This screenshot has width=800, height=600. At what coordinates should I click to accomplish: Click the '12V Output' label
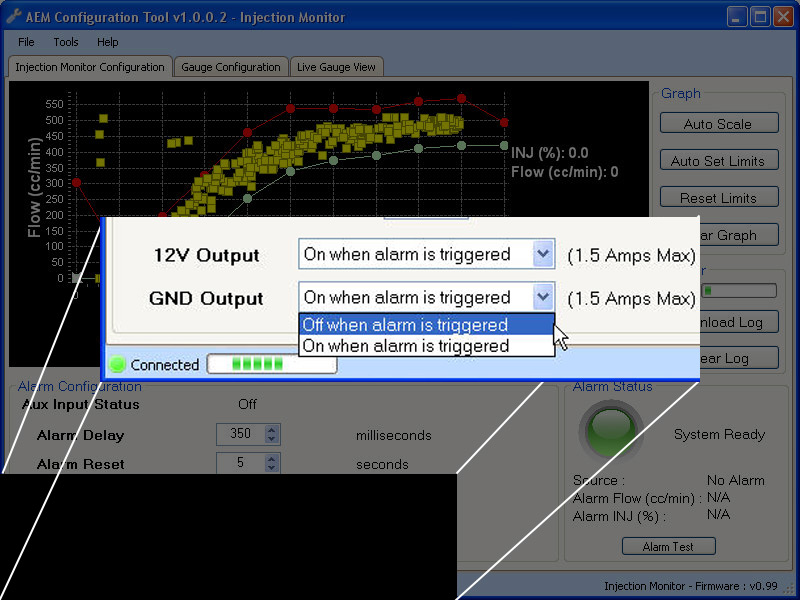click(207, 255)
